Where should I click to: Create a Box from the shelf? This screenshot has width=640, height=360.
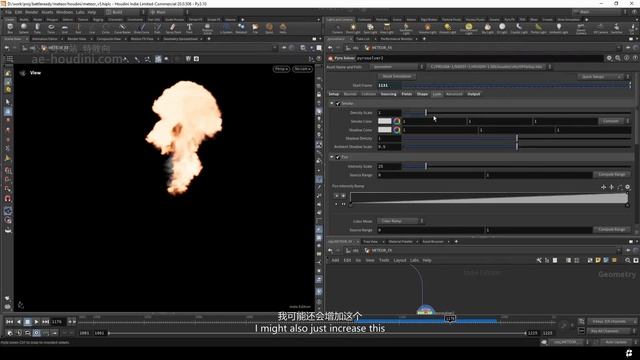[x=10, y=28]
